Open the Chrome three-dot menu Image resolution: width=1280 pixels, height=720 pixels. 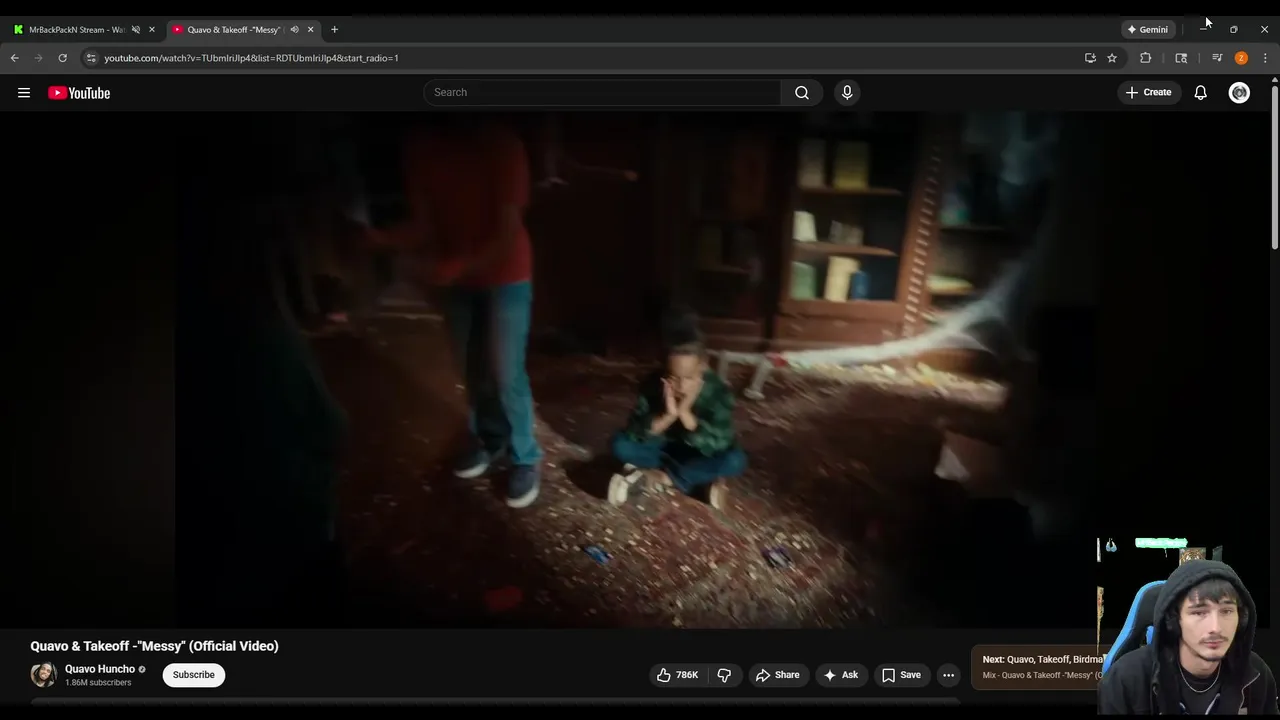(x=1265, y=58)
